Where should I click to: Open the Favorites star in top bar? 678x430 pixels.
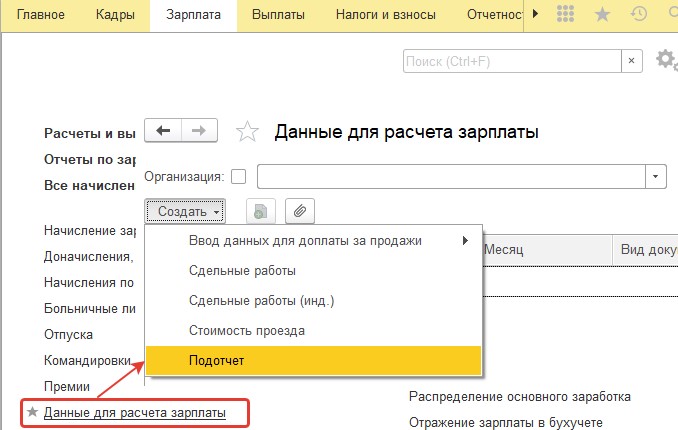click(602, 15)
